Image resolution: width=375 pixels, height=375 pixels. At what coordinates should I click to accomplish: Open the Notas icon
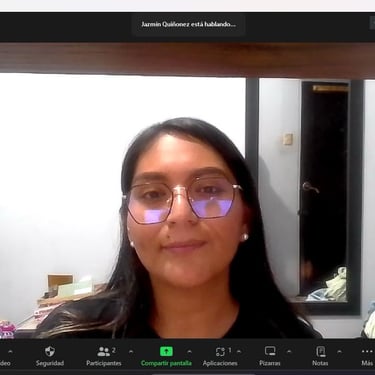[x=320, y=351]
